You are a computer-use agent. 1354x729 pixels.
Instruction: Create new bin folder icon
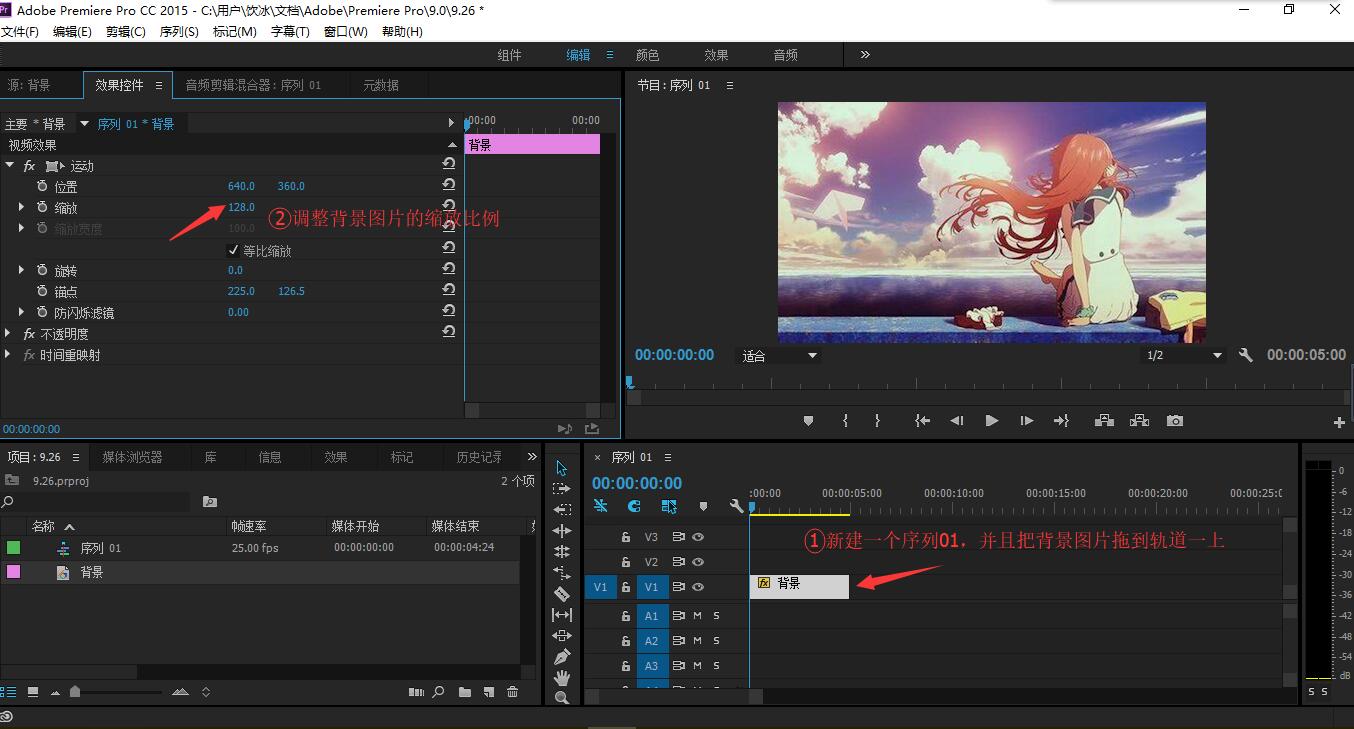[465, 692]
